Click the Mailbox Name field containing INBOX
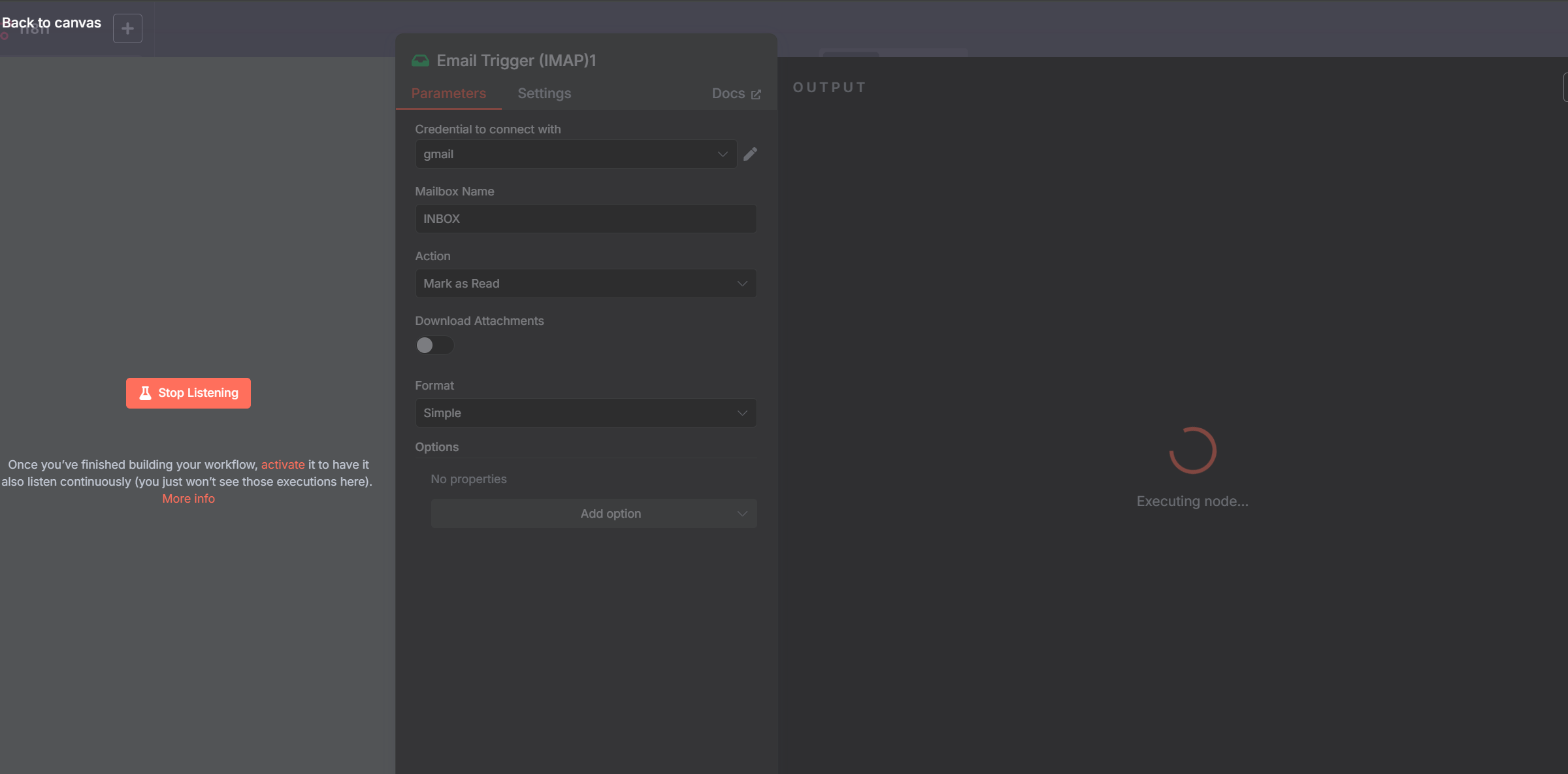This screenshot has width=1568, height=774. [x=586, y=219]
